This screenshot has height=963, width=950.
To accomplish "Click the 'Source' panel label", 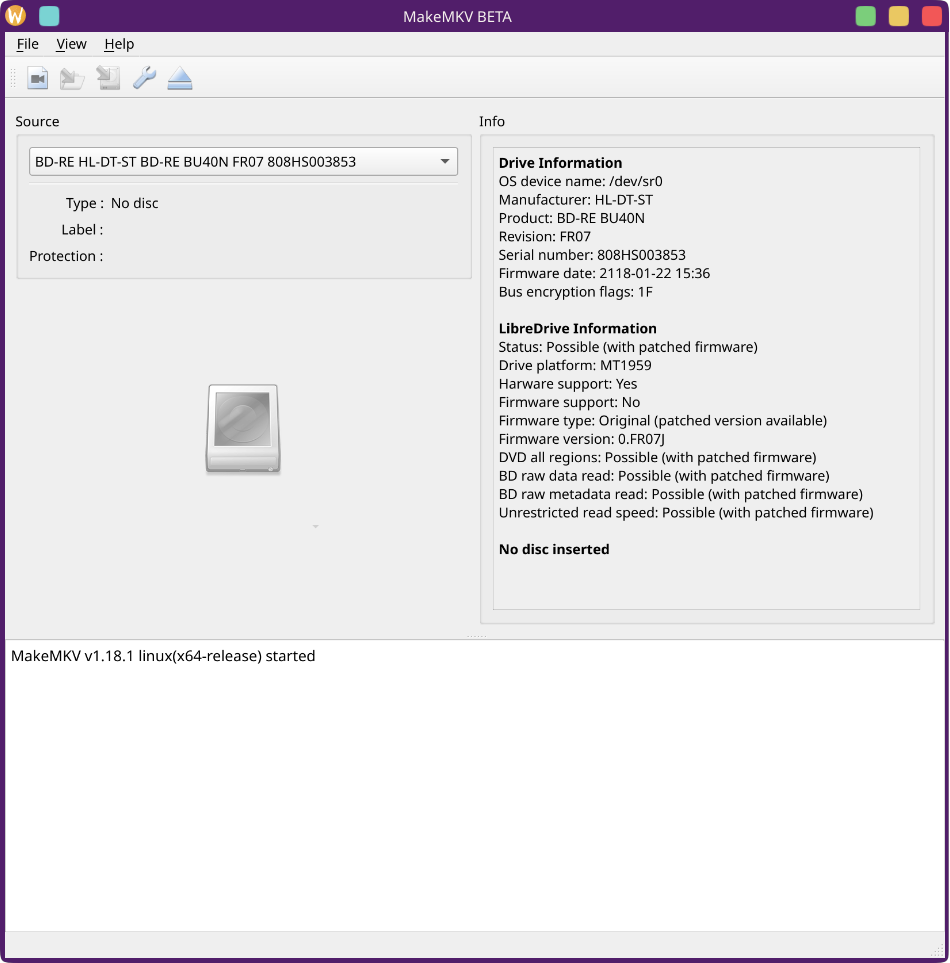I will click(x=37, y=122).
